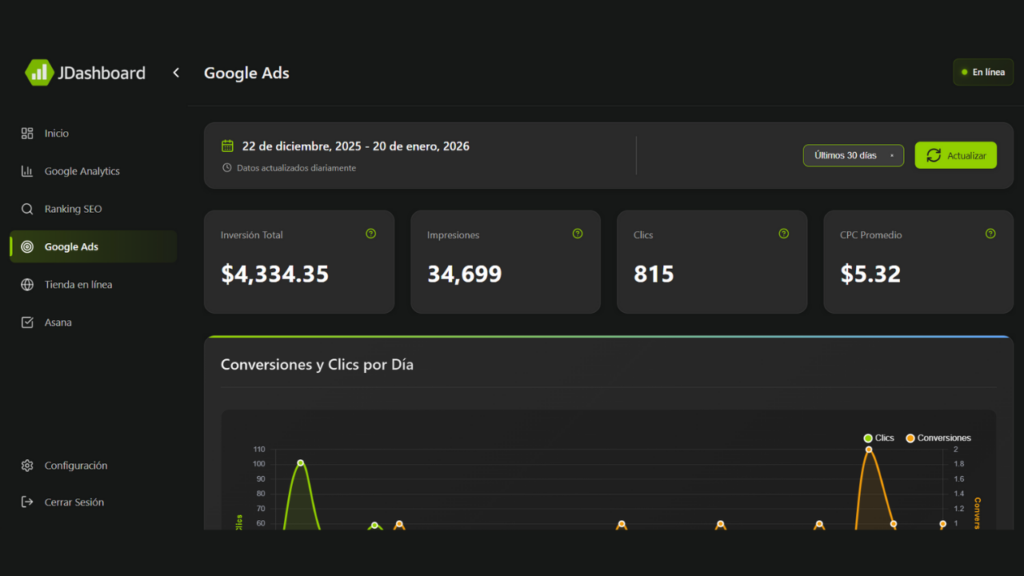Click the En línea status badge
The width and height of the screenshot is (1024, 576).
tap(983, 72)
